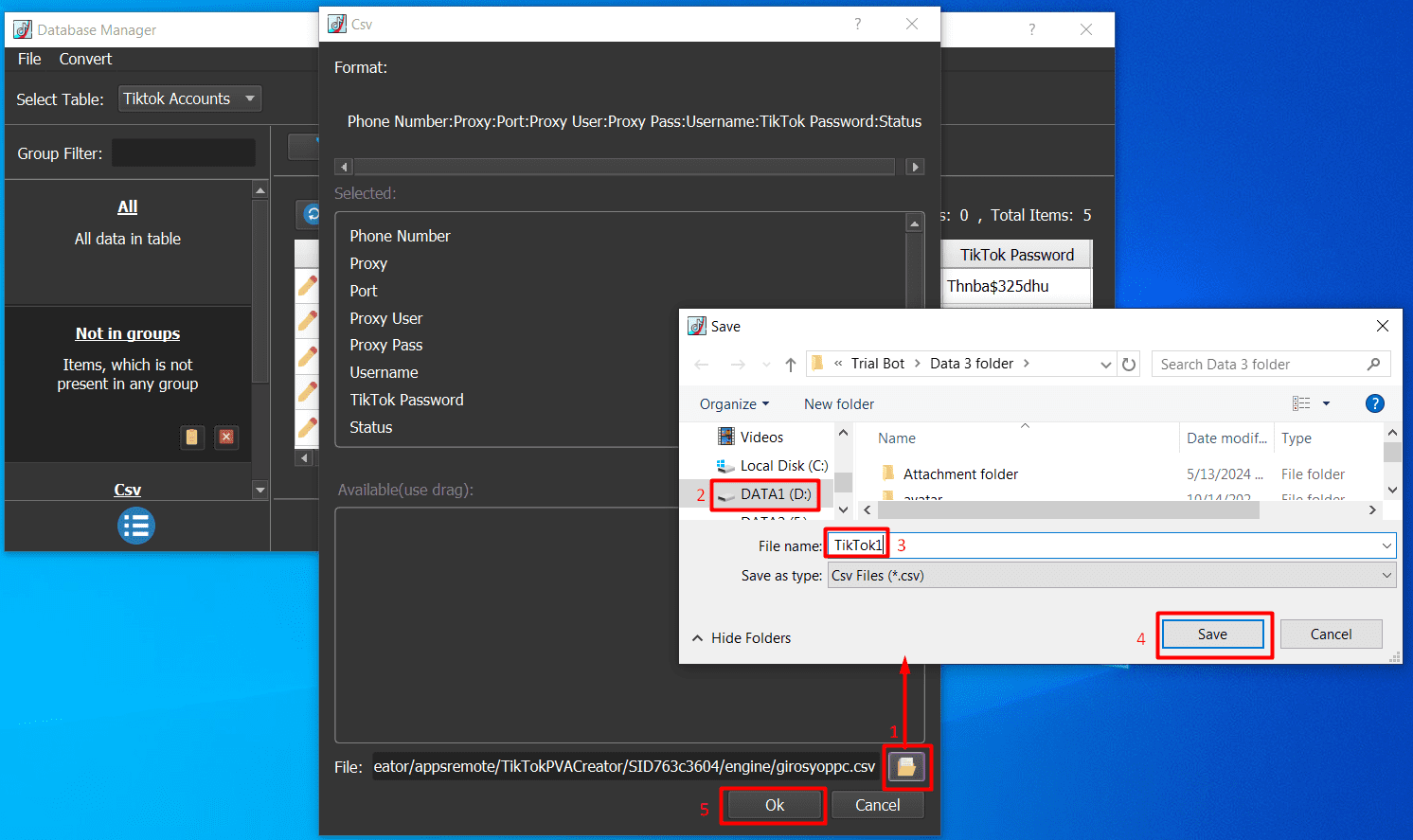Click the Search Data 3 folder box
The height and width of the screenshot is (840, 1413).
click(x=1271, y=365)
